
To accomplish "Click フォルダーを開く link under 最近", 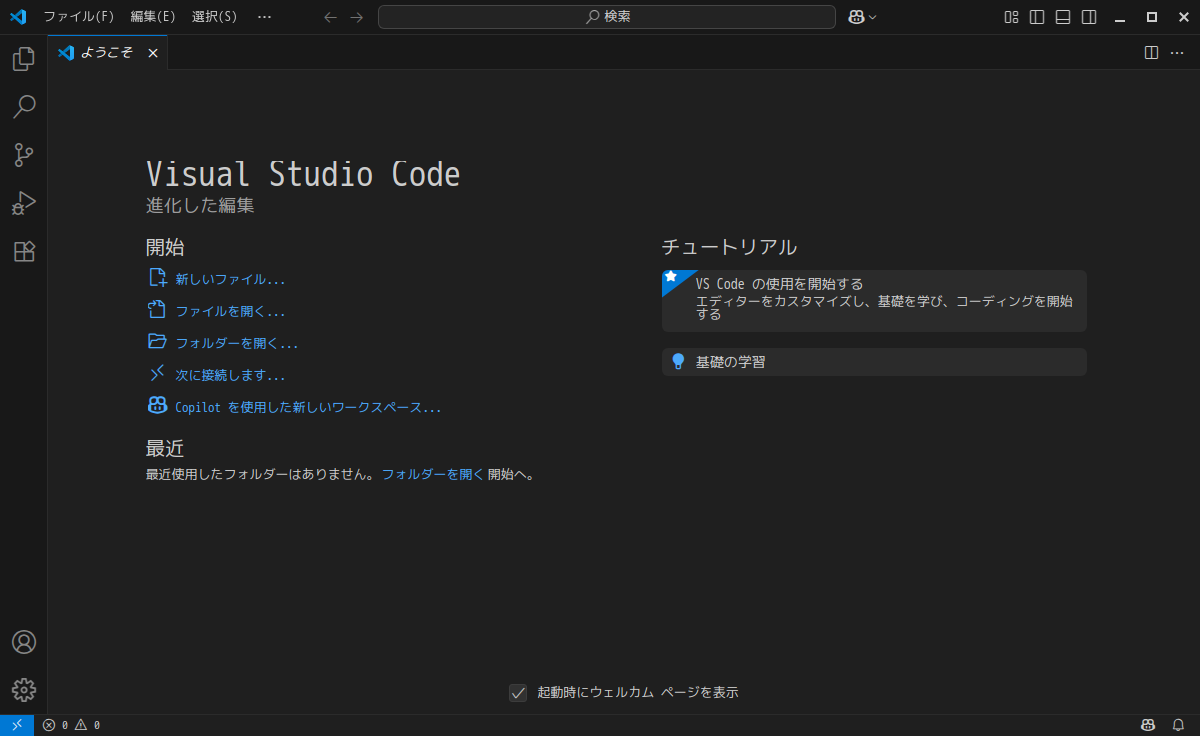I will click(x=432, y=475).
